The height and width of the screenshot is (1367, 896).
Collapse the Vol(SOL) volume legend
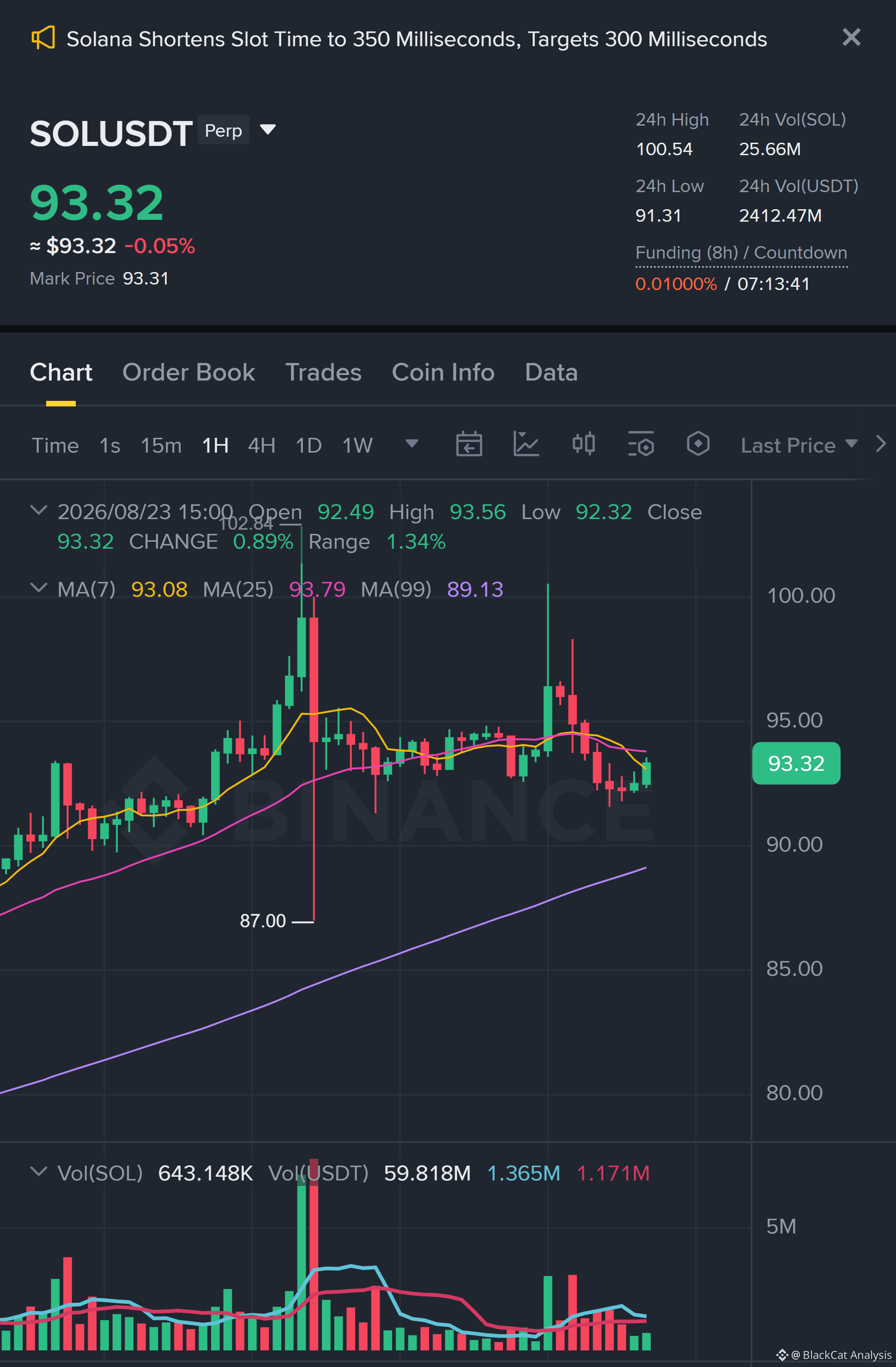pos(38,1171)
